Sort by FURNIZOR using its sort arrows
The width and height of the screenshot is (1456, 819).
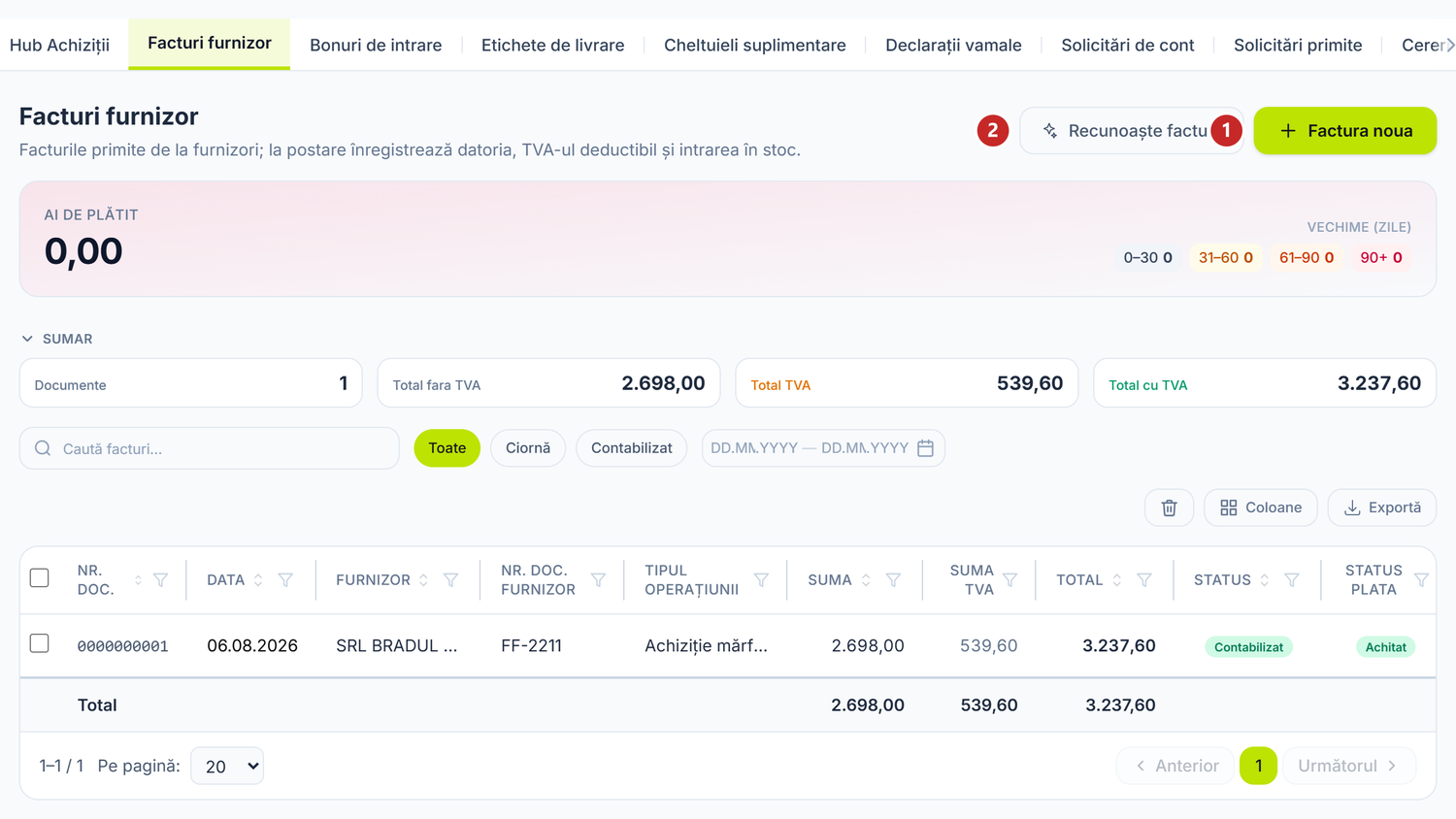tap(423, 580)
